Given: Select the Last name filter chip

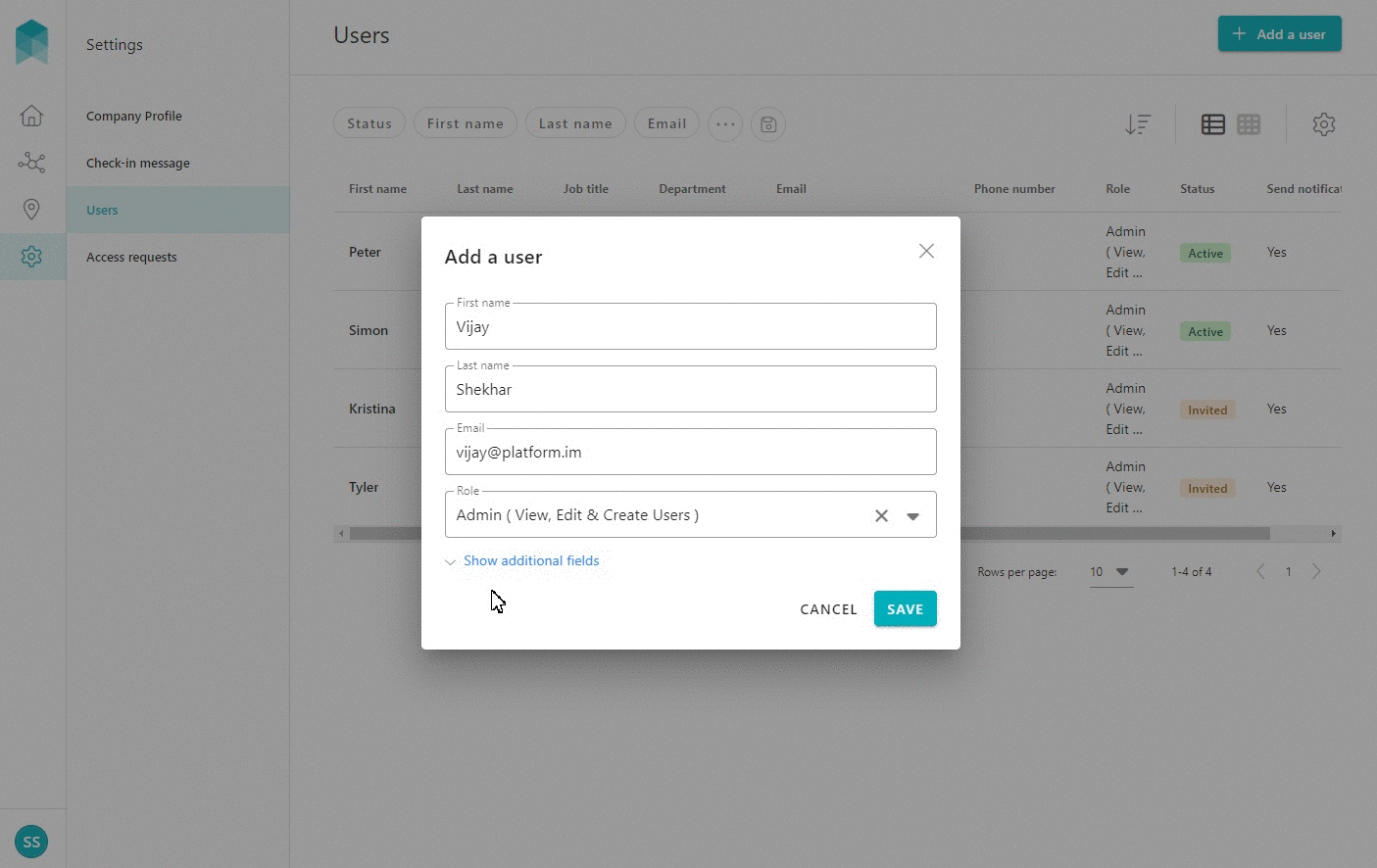Looking at the screenshot, I should pos(575,123).
